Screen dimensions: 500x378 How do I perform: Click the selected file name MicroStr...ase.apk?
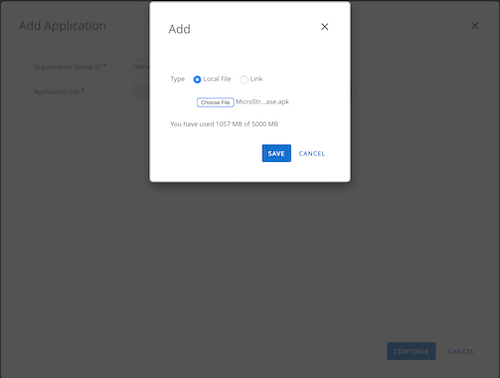click(262, 102)
